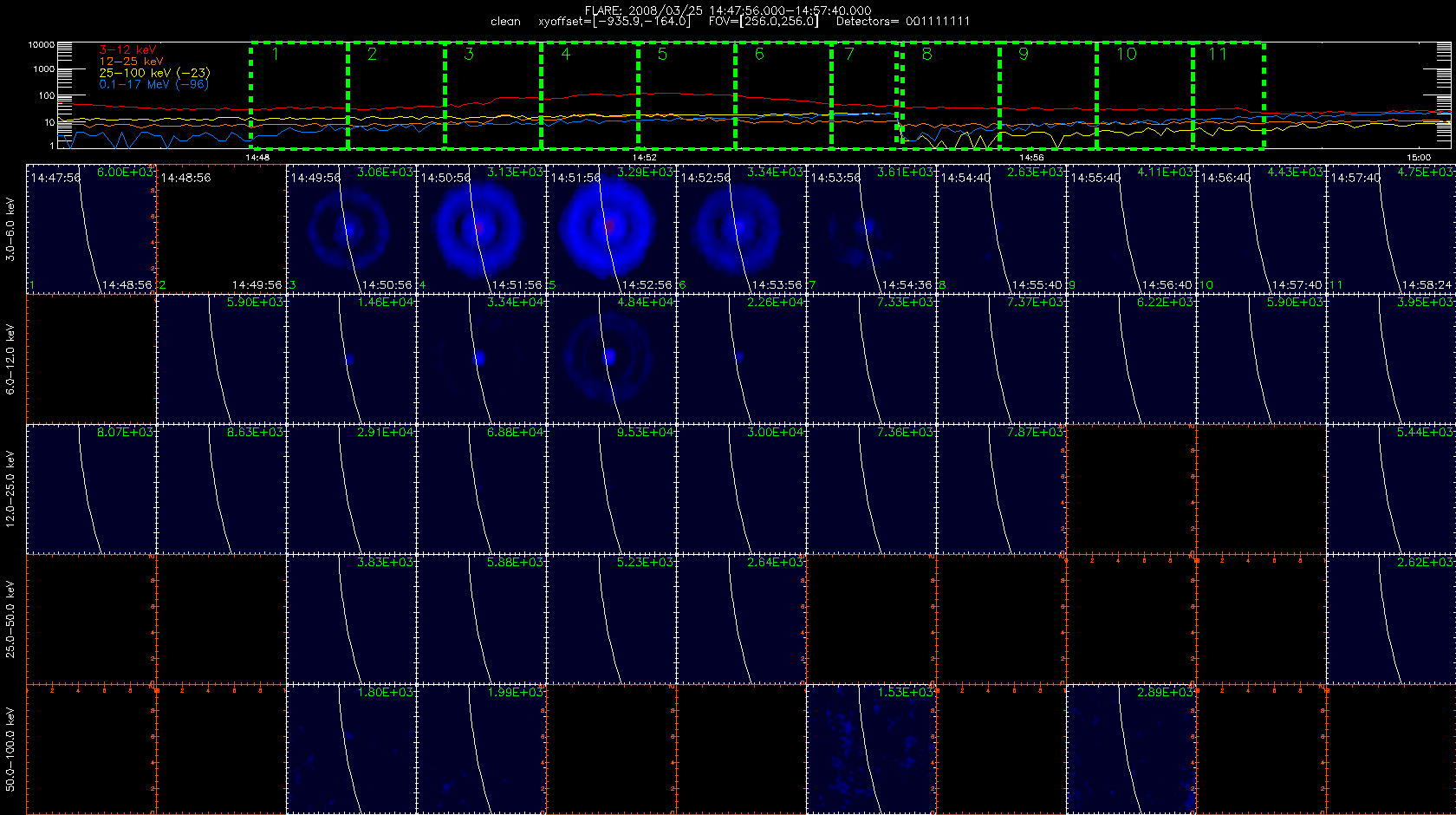Click the 14:47:56 start time label
The image size is (1456, 815).
tap(55, 178)
